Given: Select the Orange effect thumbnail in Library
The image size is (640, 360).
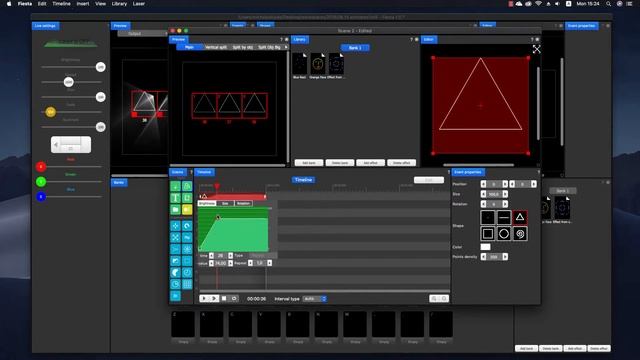Looking at the screenshot, I should [318, 64].
